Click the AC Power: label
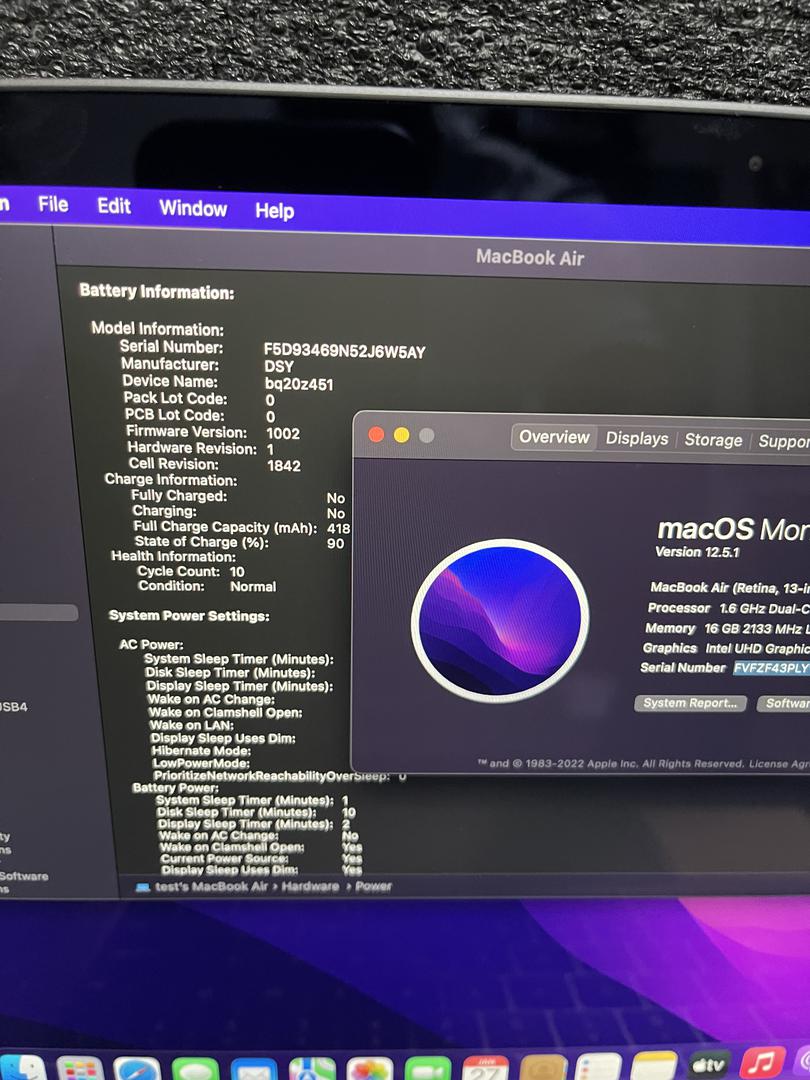Image resolution: width=810 pixels, height=1080 pixels. 152,645
